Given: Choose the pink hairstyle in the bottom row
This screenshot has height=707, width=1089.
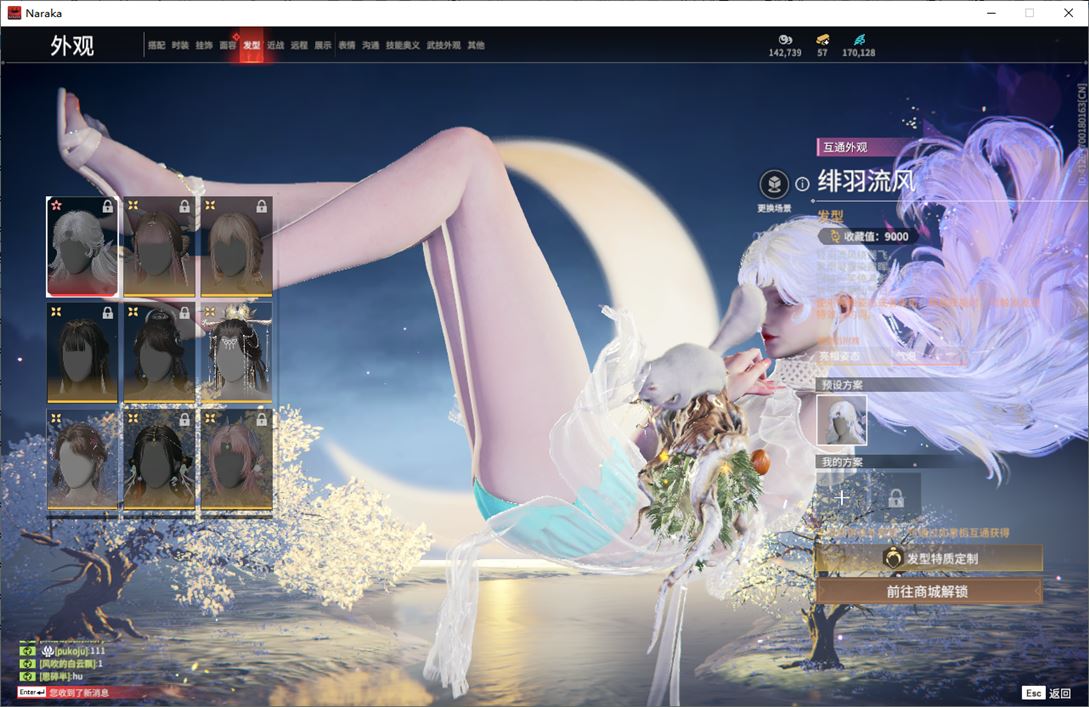Looking at the screenshot, I should click(236, 460).
